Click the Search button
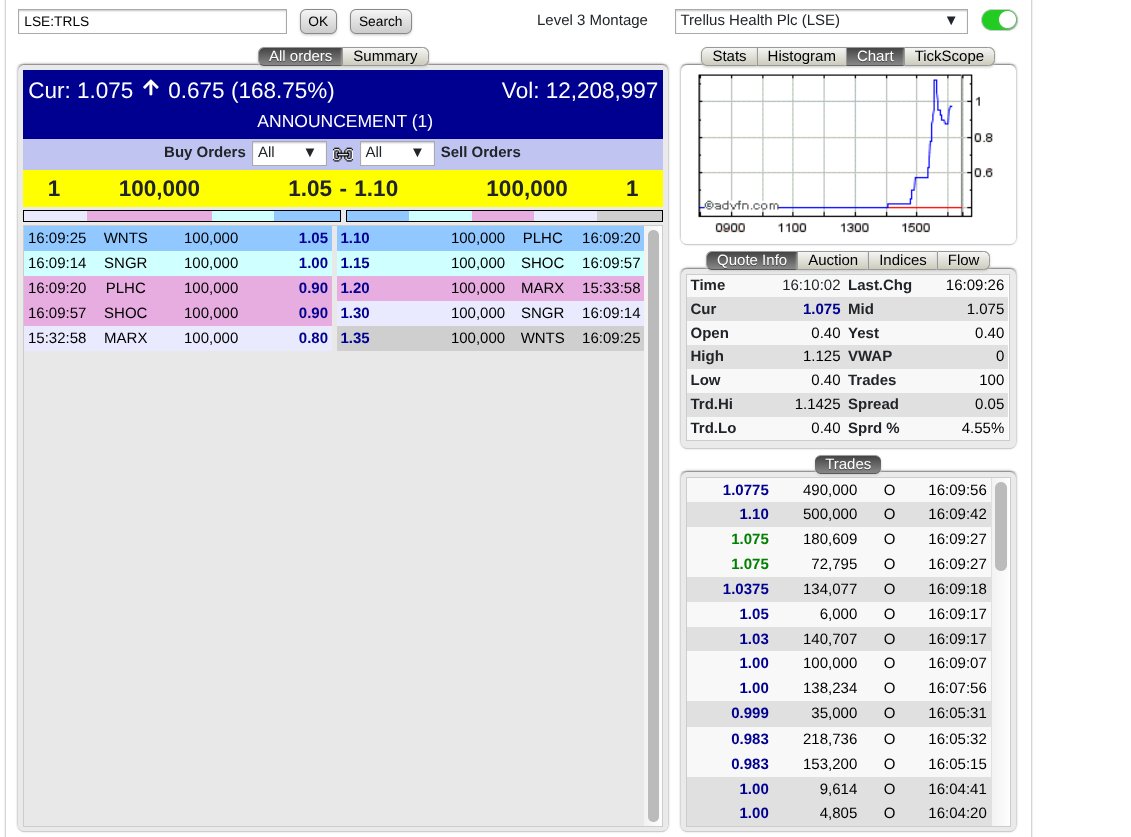 pyautogui.click(x=381, y=22)
